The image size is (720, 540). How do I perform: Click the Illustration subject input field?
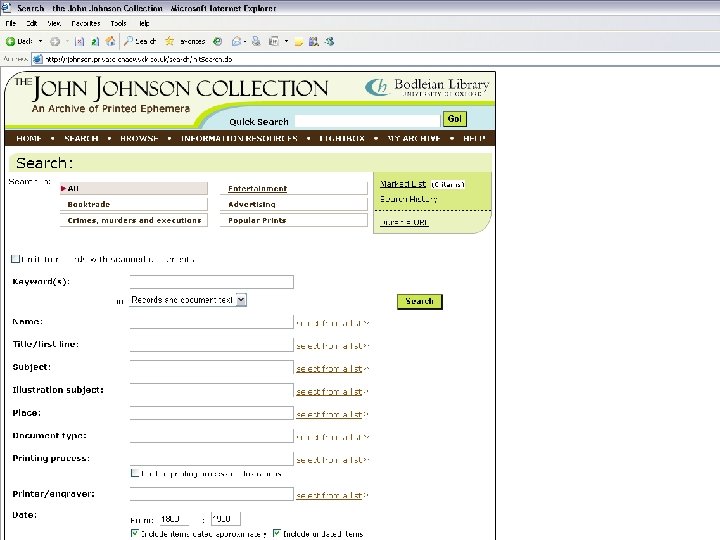[212, 390]
